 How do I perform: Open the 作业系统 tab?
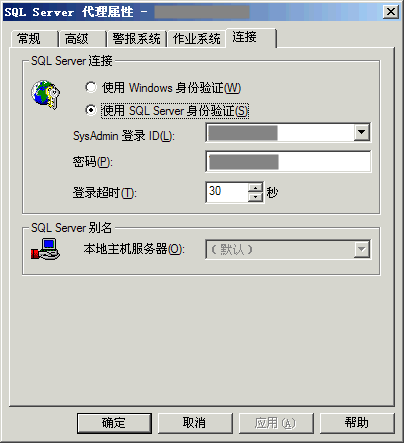click(197, 39)
